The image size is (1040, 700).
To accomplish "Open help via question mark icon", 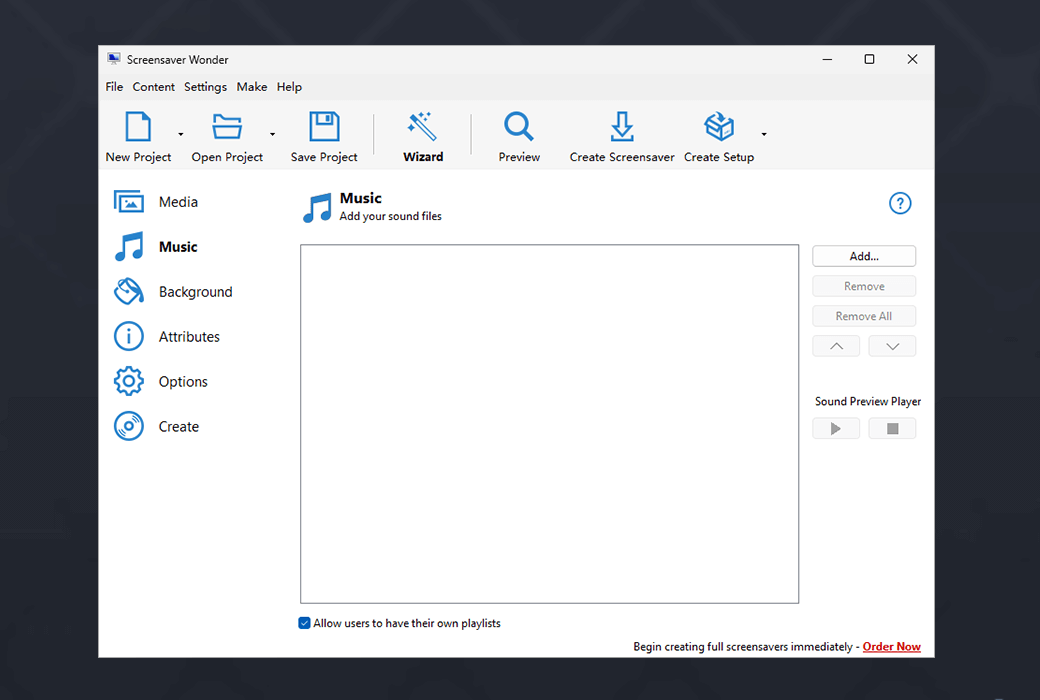I will click(900, 203).
